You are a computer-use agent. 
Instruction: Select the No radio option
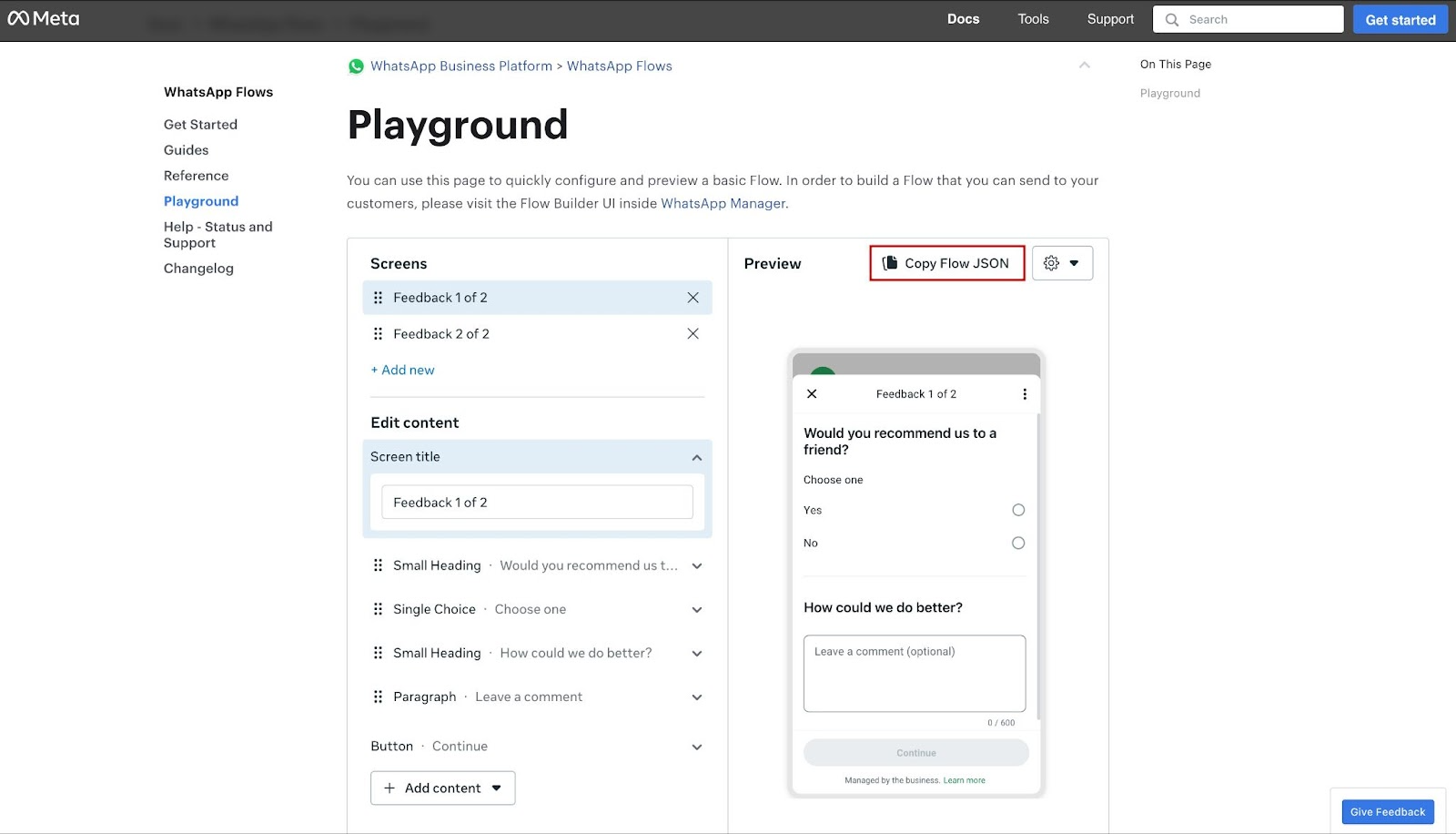click(1018, 543)
